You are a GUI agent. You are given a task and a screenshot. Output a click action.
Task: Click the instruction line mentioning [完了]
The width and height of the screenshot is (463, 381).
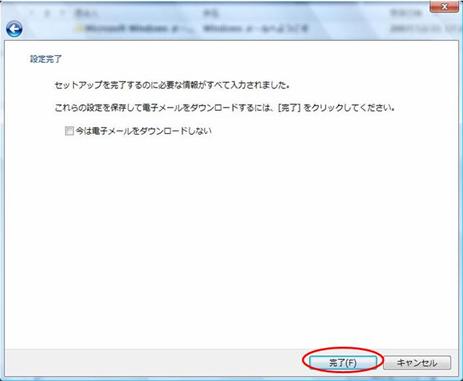(225, 108)
